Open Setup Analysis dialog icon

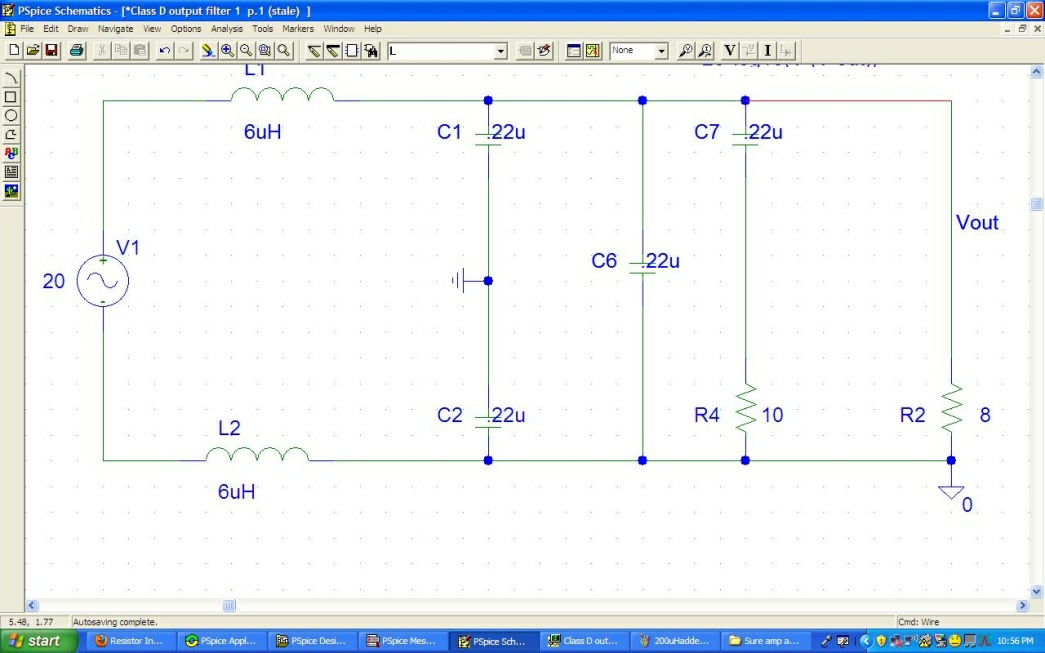(574, 51)
